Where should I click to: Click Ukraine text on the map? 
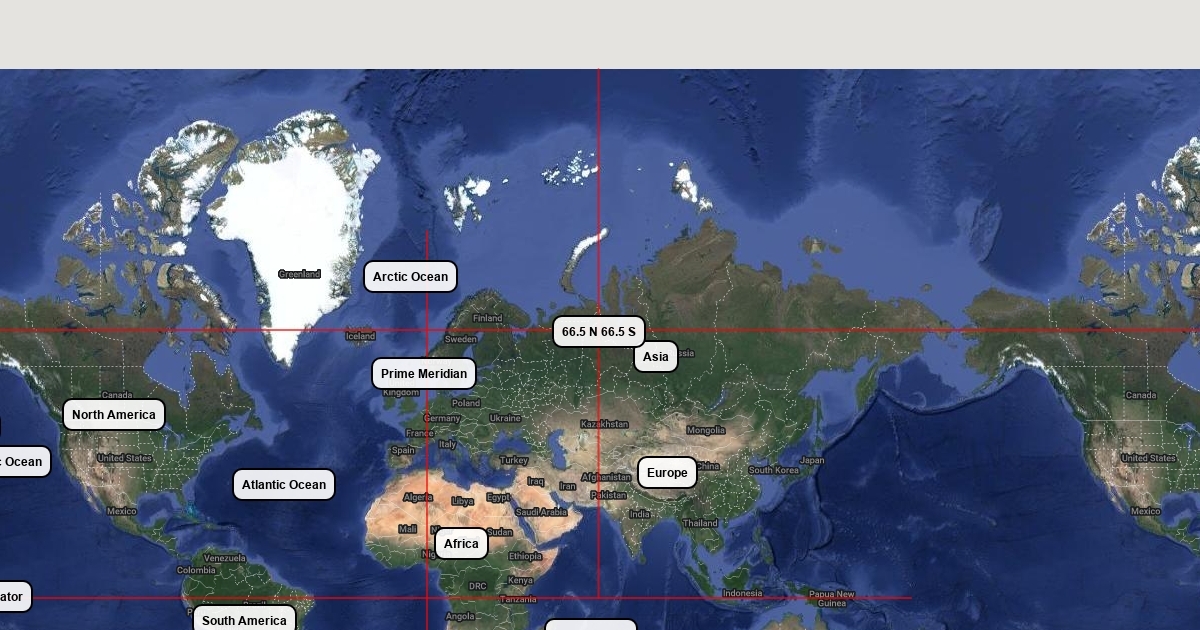point(505,418)
